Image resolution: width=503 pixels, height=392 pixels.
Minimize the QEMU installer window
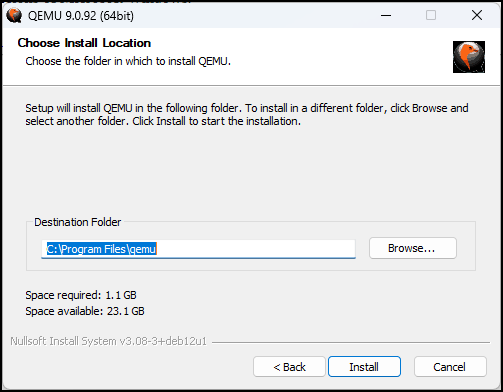point(386,15)
